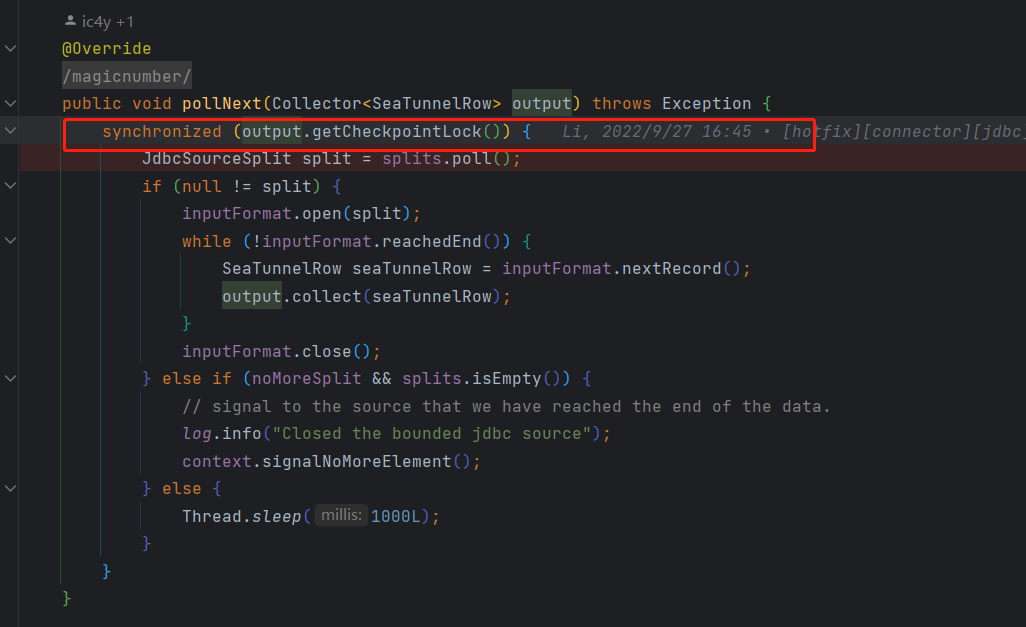Click the millis: parameter name hint
This screenshot has height=627, width=1026.
click(340, 515)
